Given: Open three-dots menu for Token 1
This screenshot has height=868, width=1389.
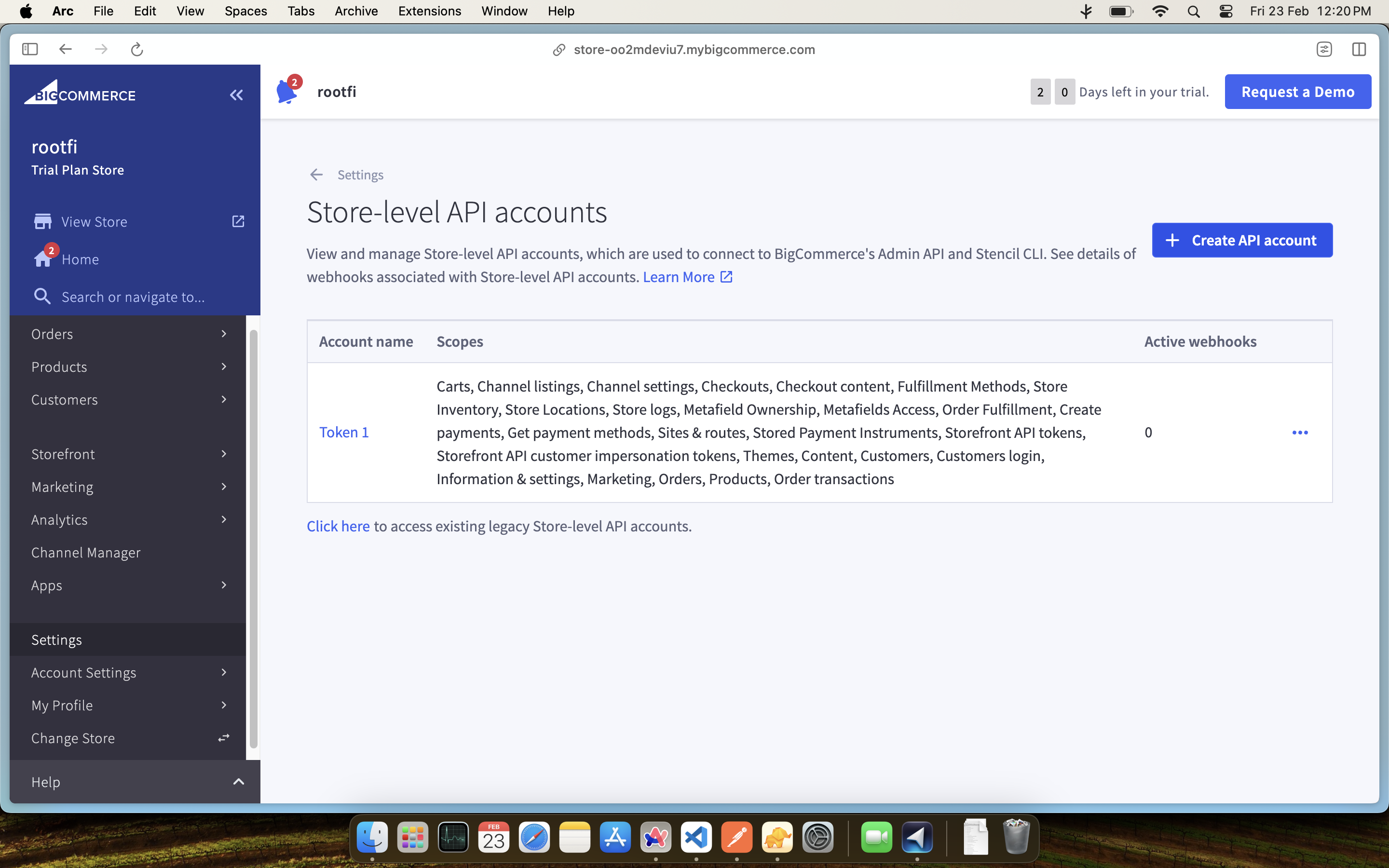Looking at the screenshot, I should coord(1299,432).
